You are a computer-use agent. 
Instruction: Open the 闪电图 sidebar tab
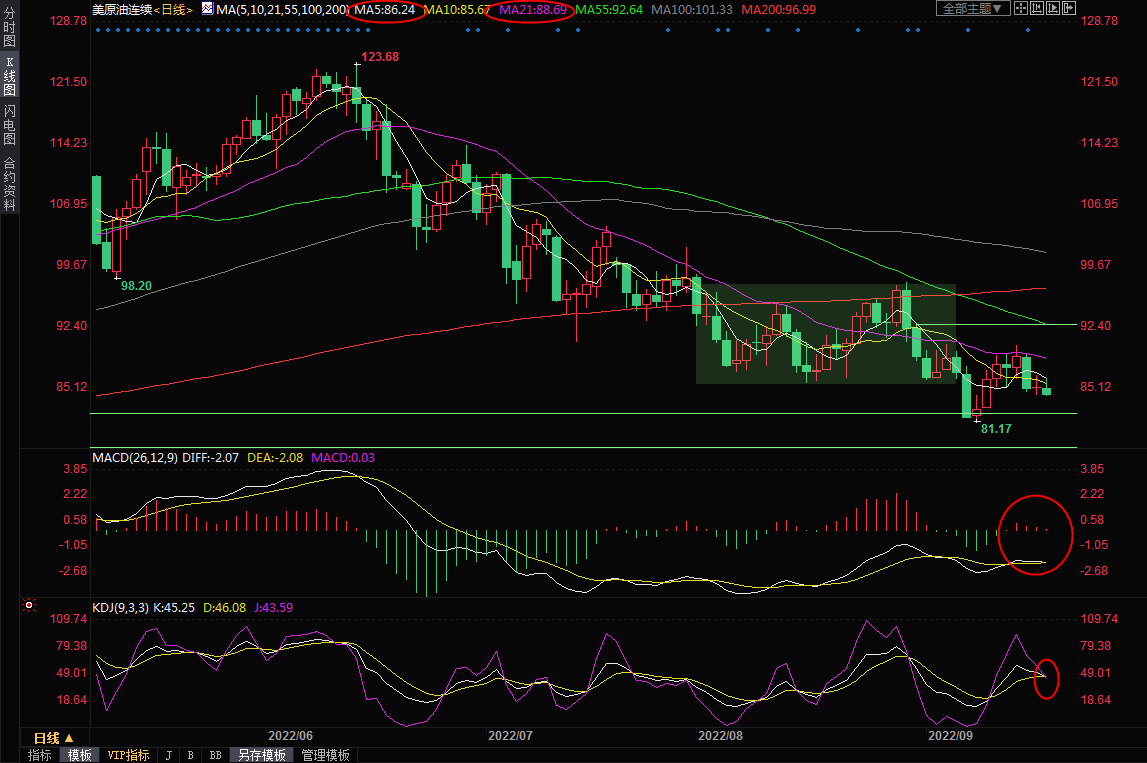coord(9,125)
